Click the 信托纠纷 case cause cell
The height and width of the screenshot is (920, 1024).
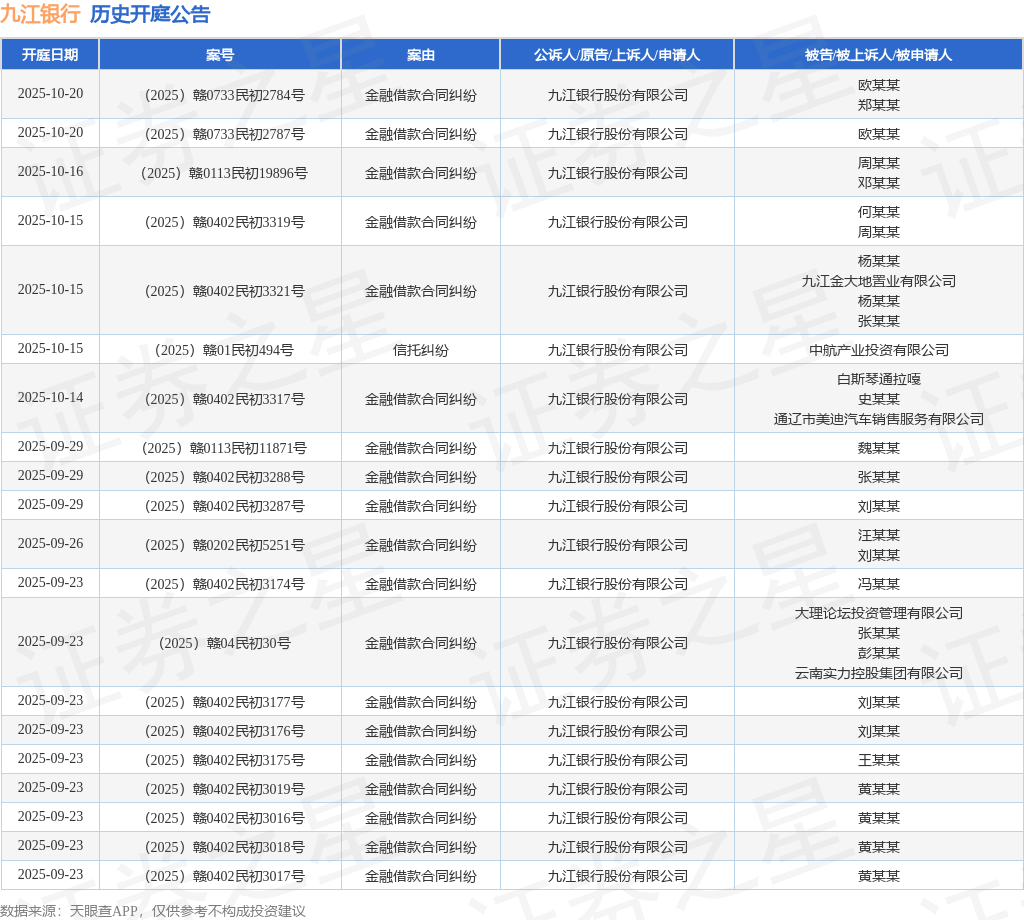(421, 350)
